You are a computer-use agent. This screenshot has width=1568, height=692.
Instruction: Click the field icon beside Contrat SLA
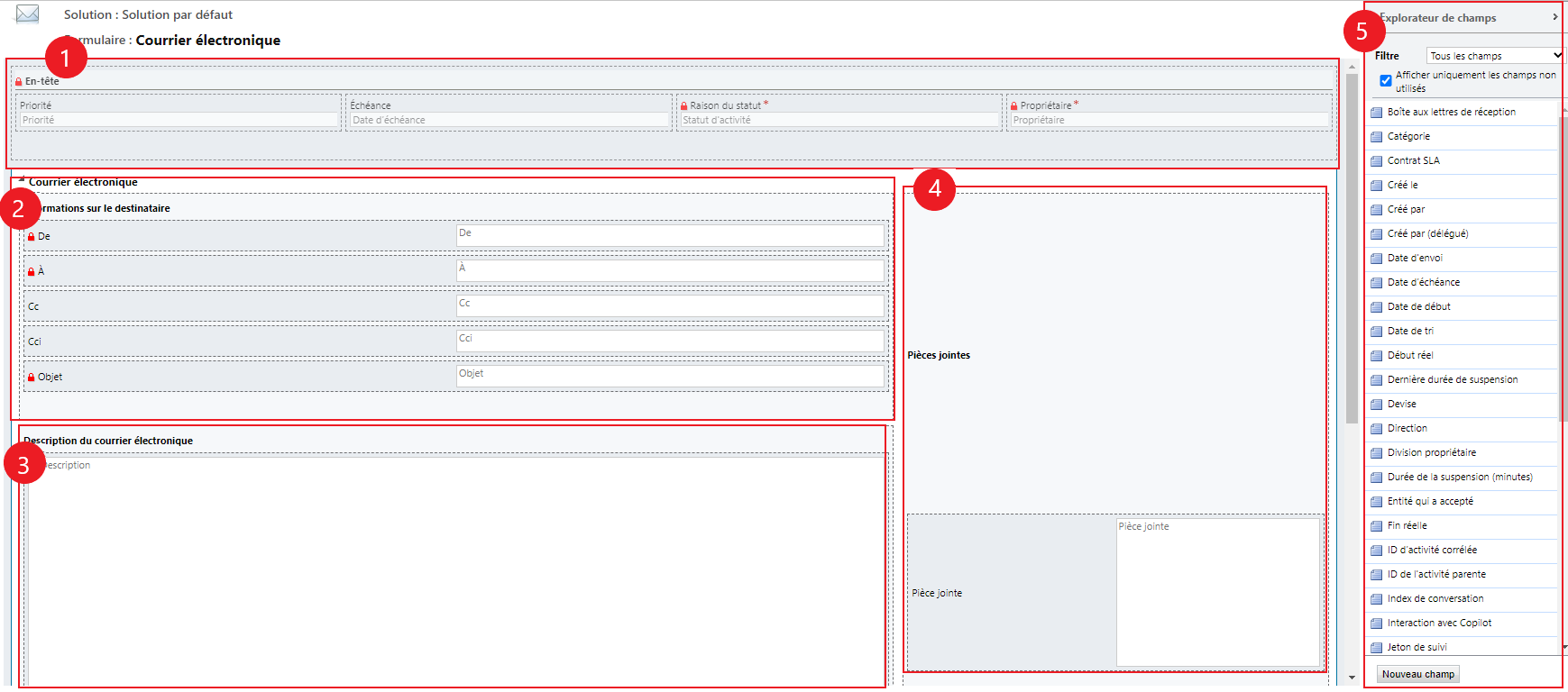(x=1376, y=161)
